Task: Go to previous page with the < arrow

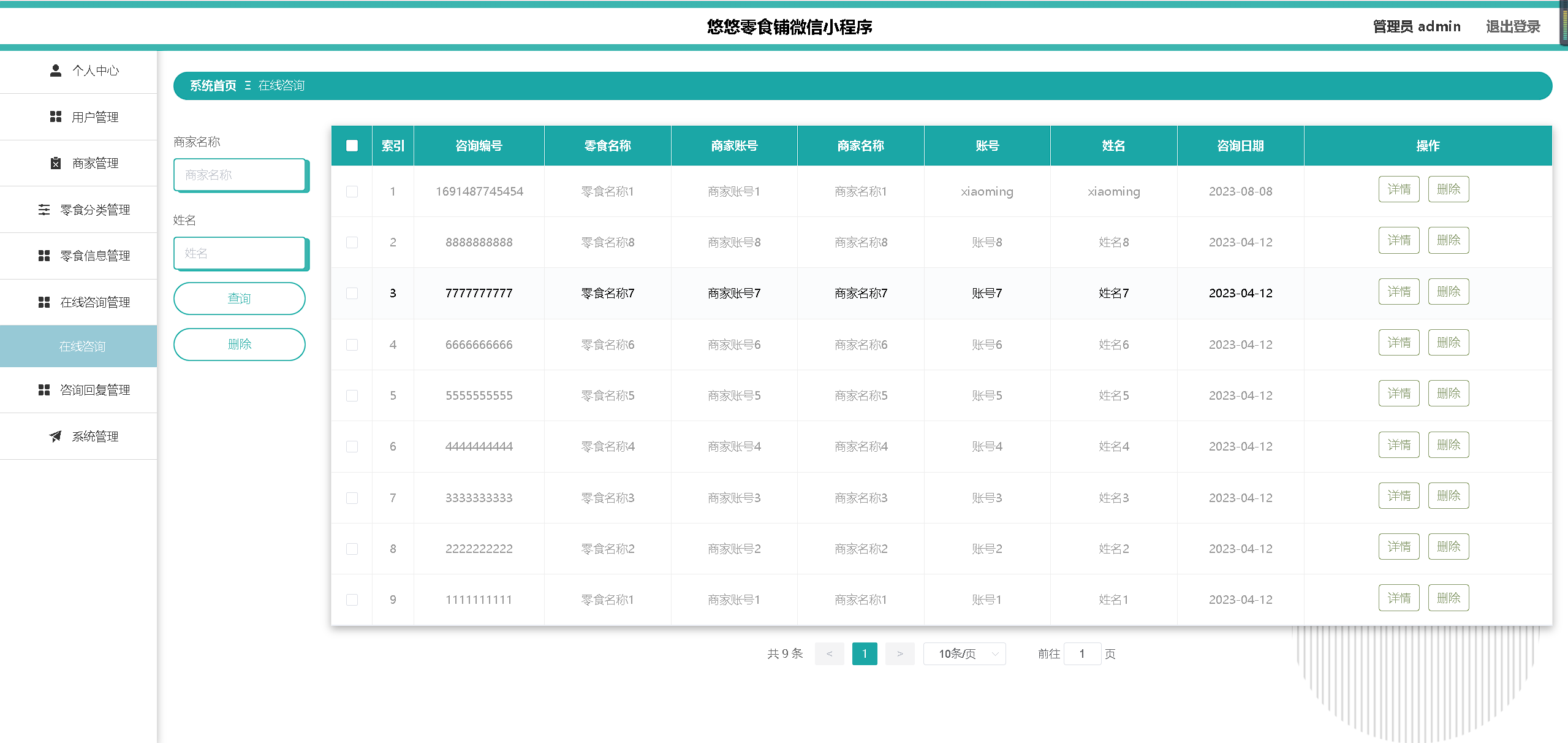Action: pyautogui.click(x=829, y=653)
